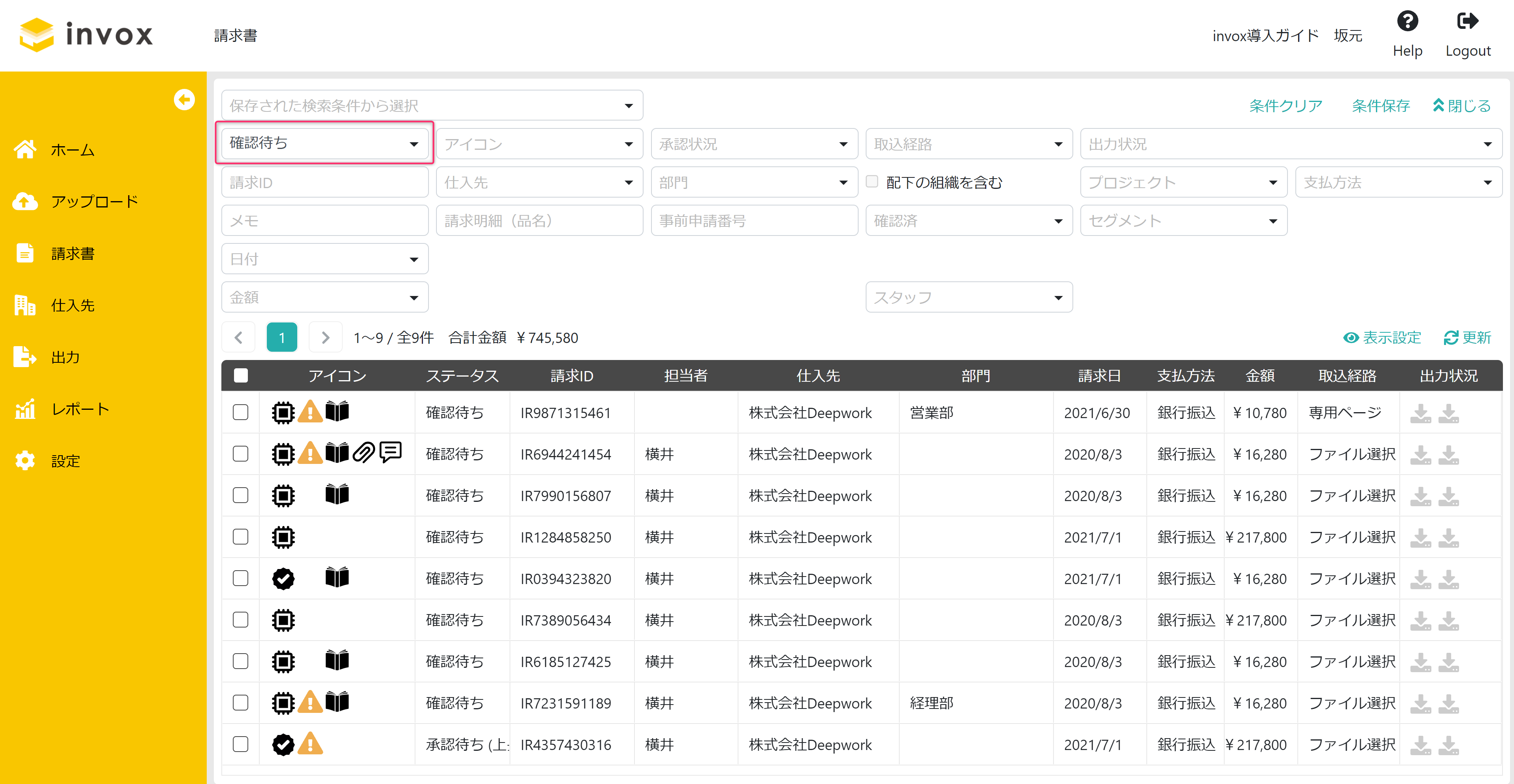Click the warning triangle icon on IR9871315461
The width and height of the screenshot is (1514, 784).
[310, 412]
